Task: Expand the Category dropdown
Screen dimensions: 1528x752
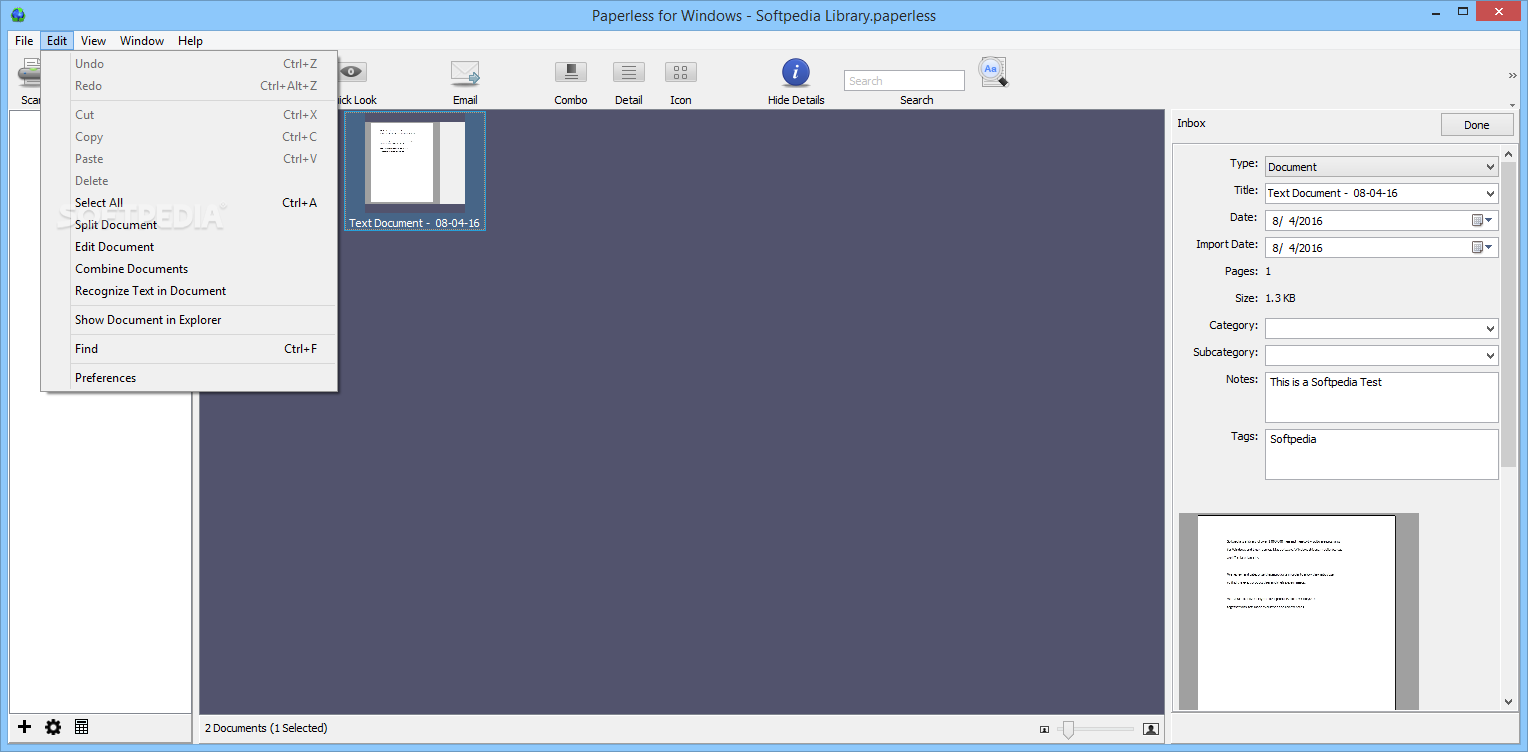Action: (1490, 328)
